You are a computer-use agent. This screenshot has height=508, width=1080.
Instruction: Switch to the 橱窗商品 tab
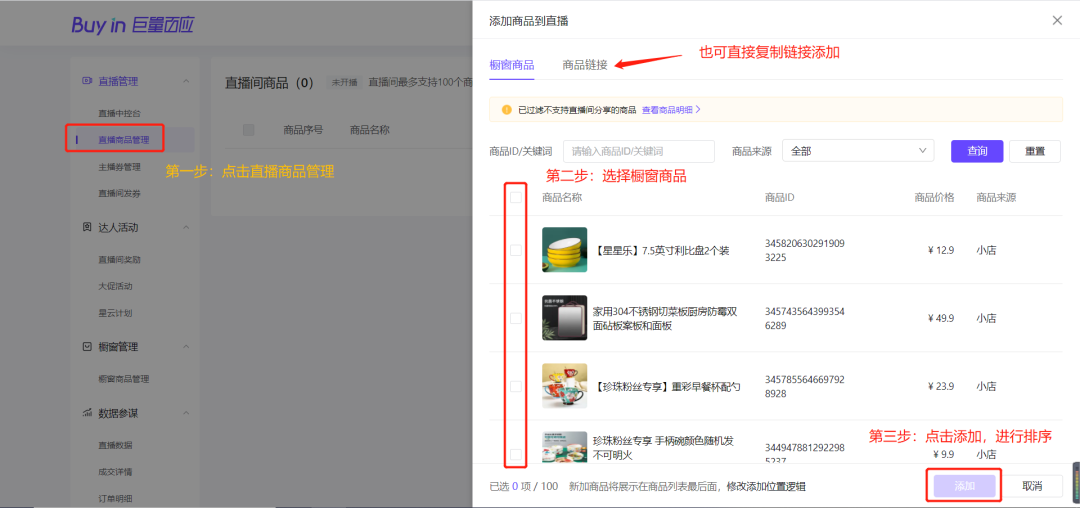tap(512, 65)
